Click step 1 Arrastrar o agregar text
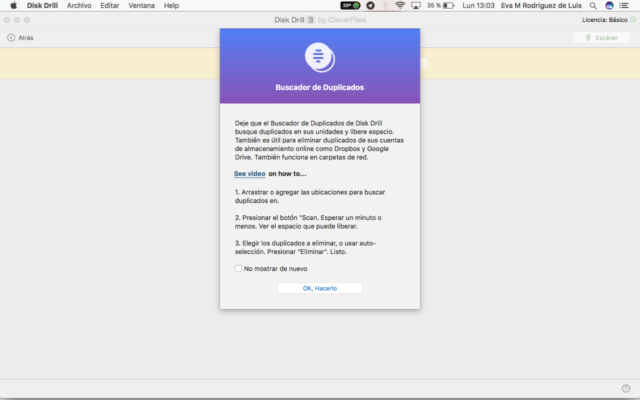 click(310, 196)
